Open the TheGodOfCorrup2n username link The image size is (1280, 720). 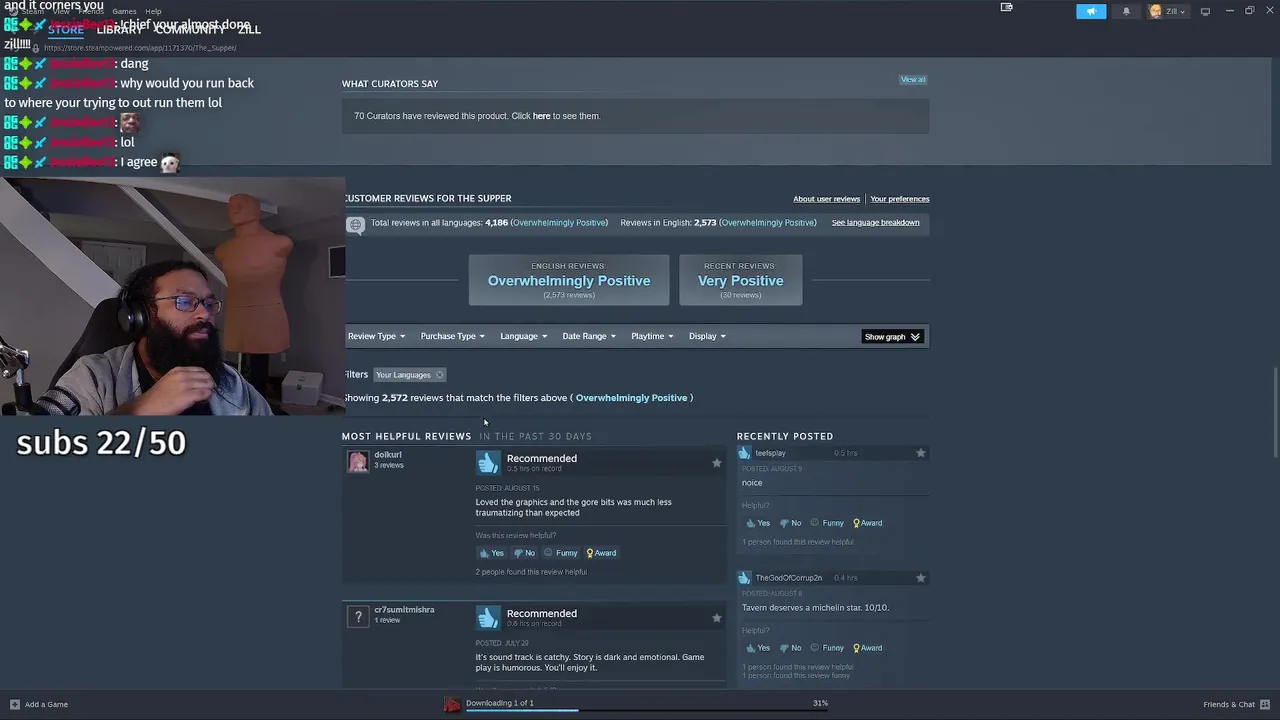click(788, 578)
